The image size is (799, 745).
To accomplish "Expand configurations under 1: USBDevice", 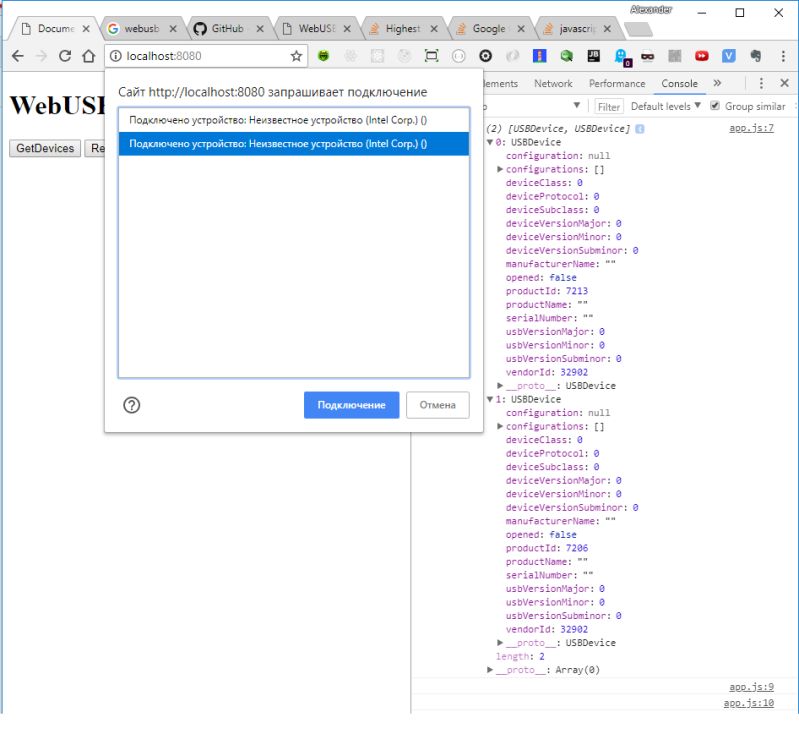I will pyautogui.click(x=500, y=427).
